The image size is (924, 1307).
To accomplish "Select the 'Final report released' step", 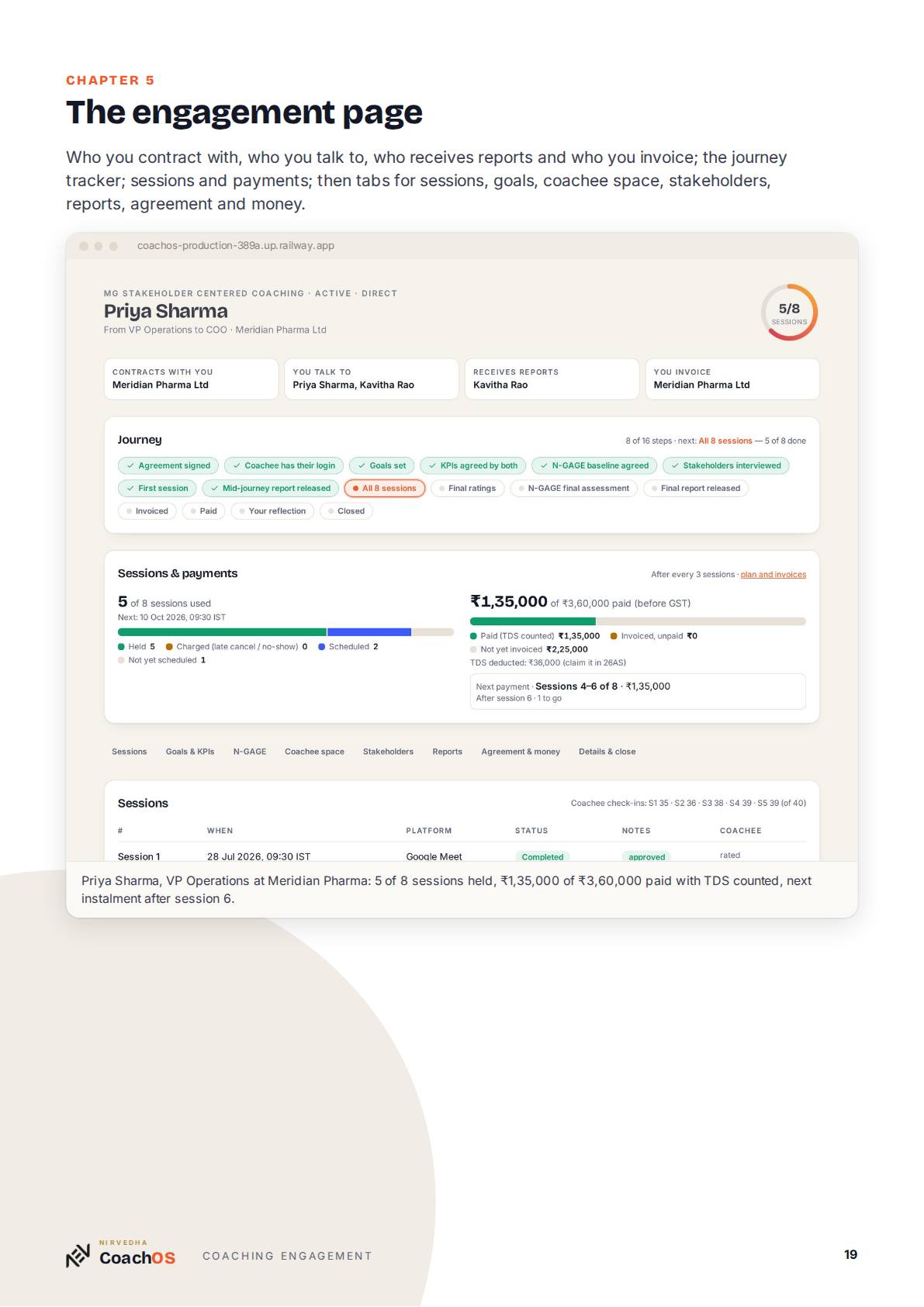I will [x=696, y=488].
